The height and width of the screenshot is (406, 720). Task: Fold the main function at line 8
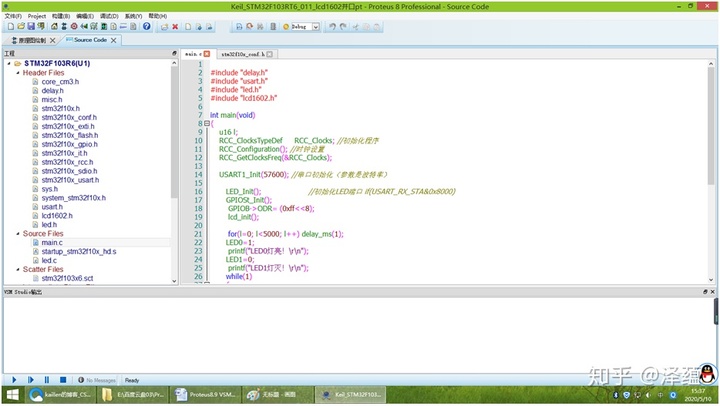pos(207,123)
